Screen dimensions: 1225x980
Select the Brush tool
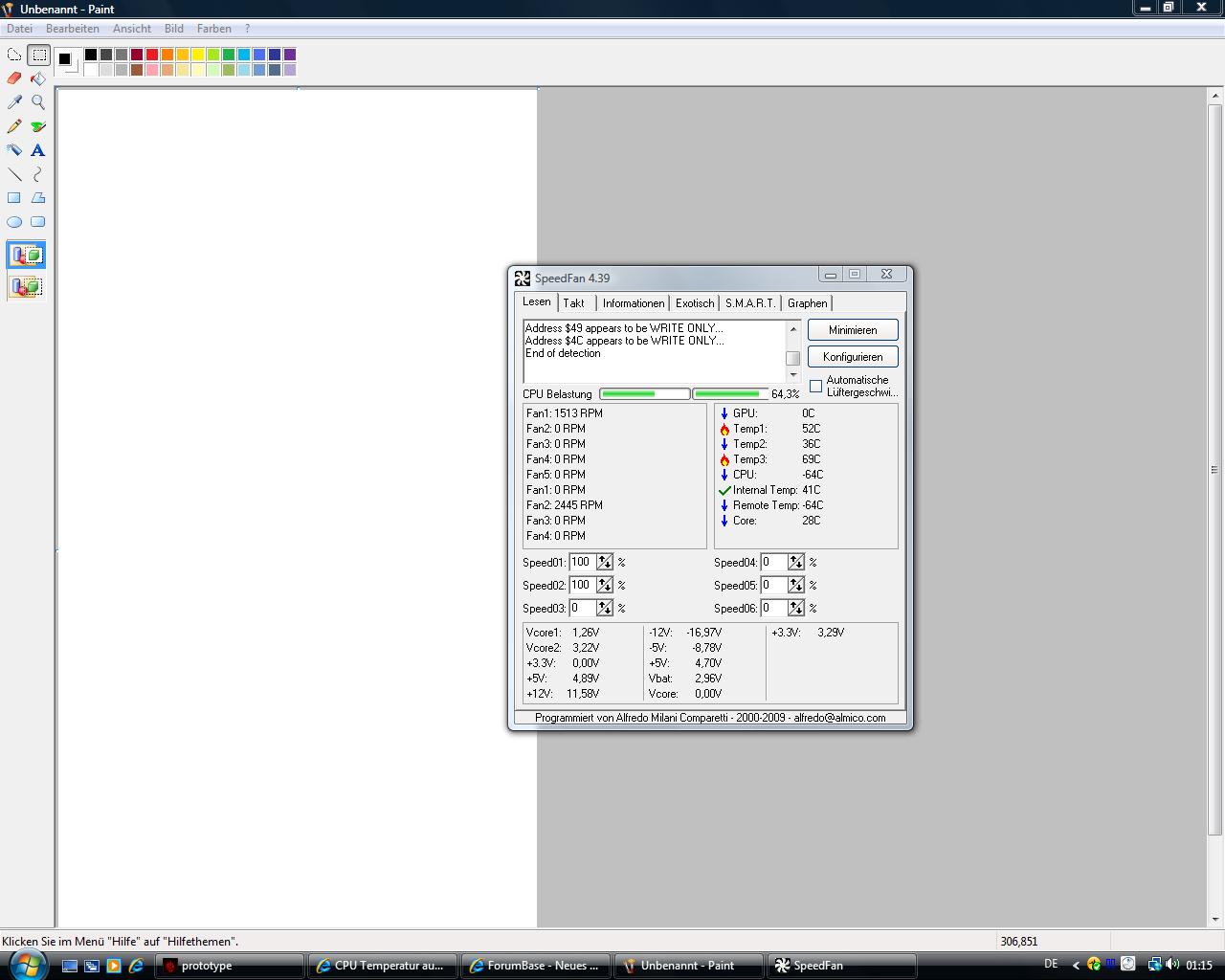[38, 126]
